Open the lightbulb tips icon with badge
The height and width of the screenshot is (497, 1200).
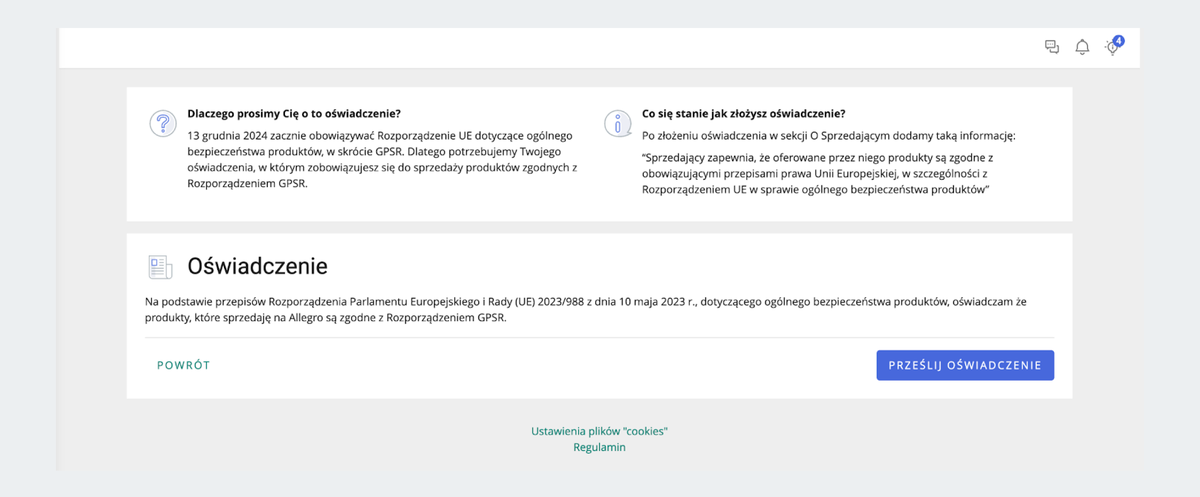(1113, 46)
